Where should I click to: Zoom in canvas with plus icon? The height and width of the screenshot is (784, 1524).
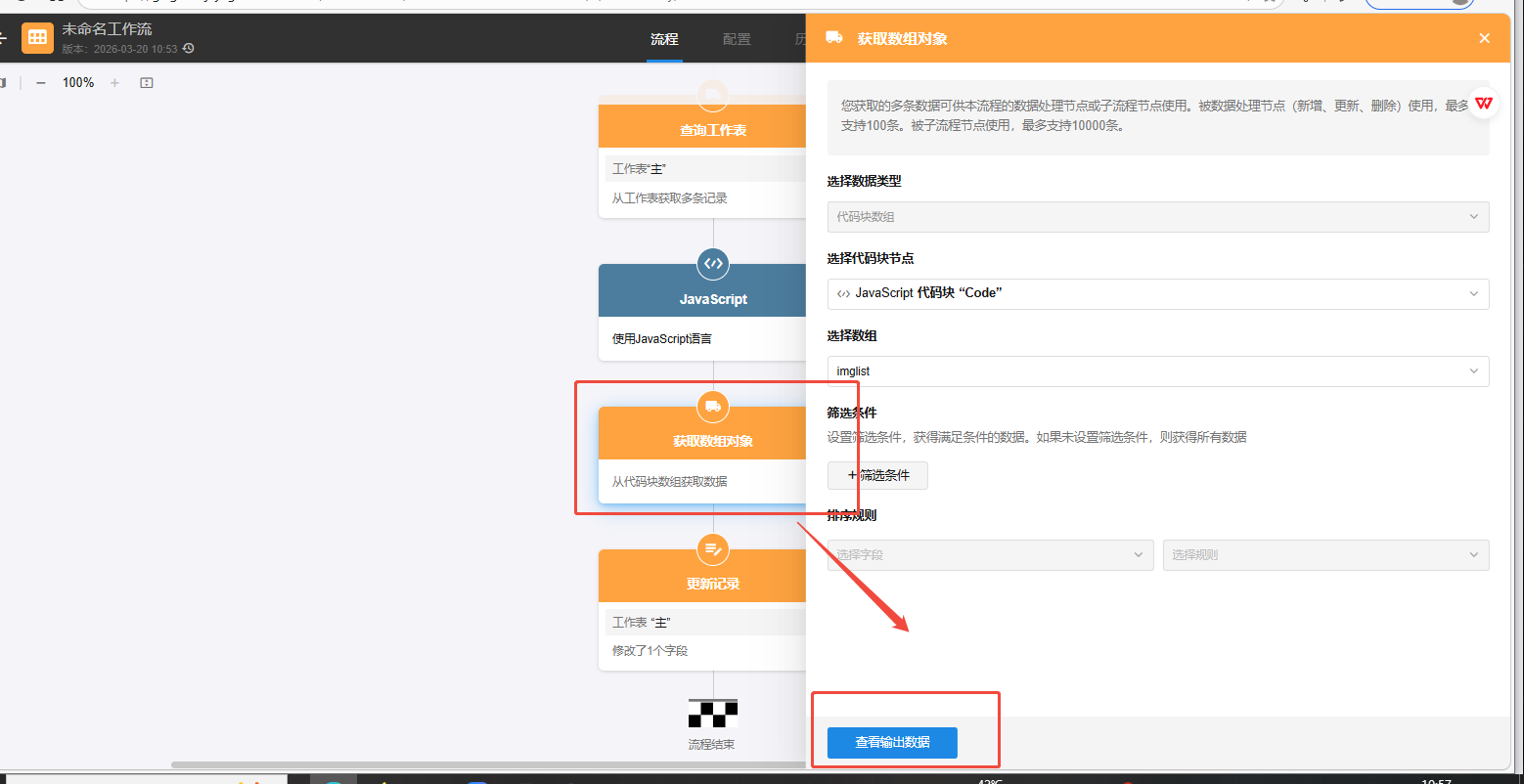(114, 83)
